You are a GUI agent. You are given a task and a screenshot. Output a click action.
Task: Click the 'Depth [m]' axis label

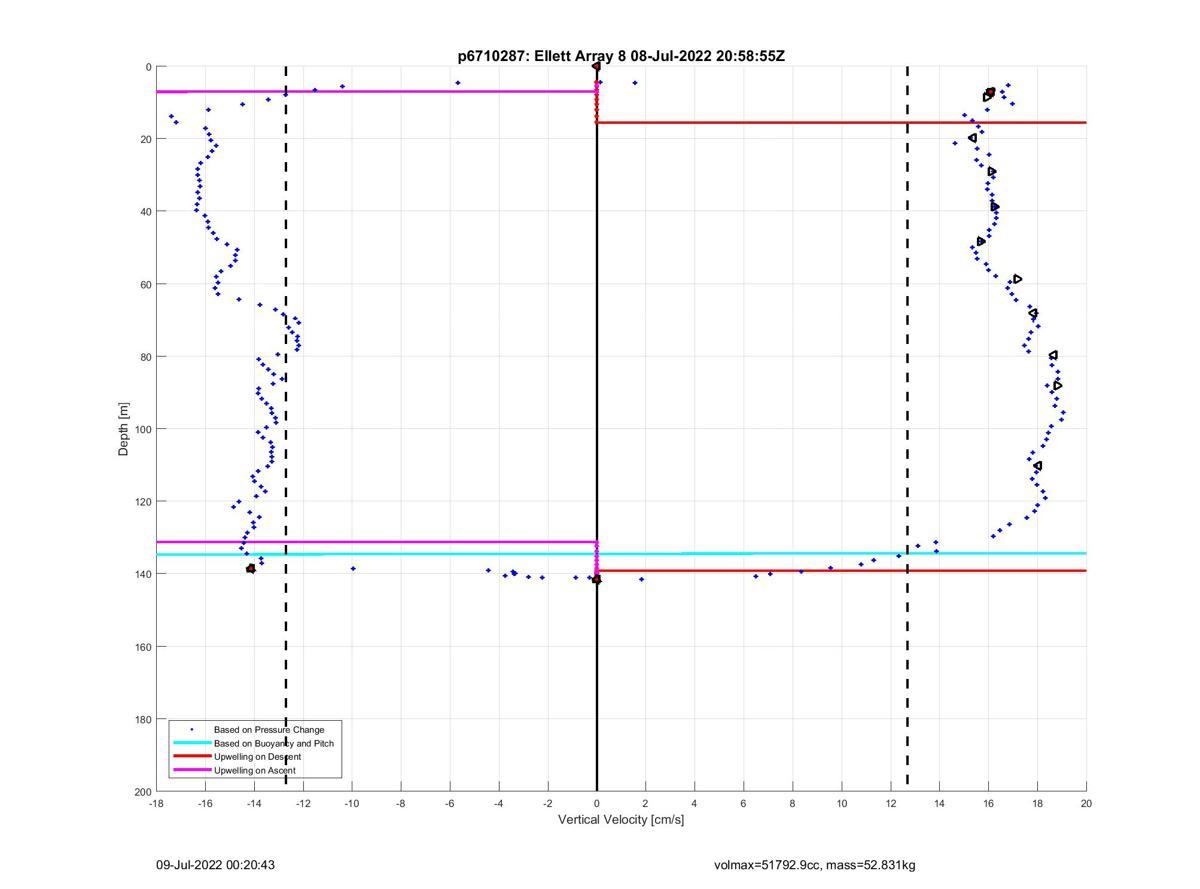click(124, 429)
